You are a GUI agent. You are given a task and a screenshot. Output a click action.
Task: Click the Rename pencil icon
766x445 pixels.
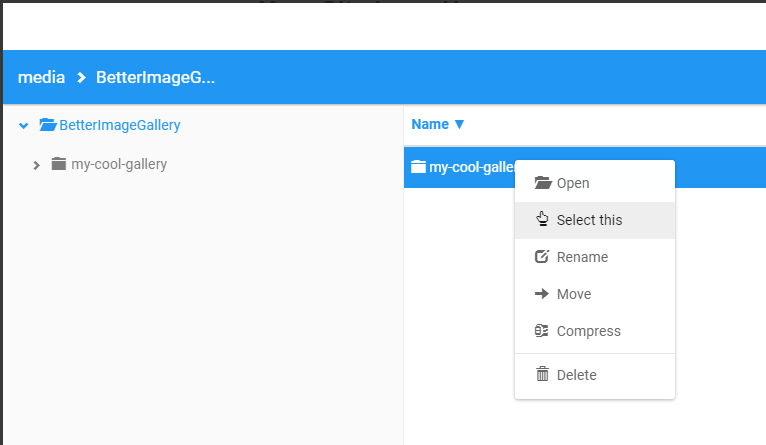click(543, 257)
